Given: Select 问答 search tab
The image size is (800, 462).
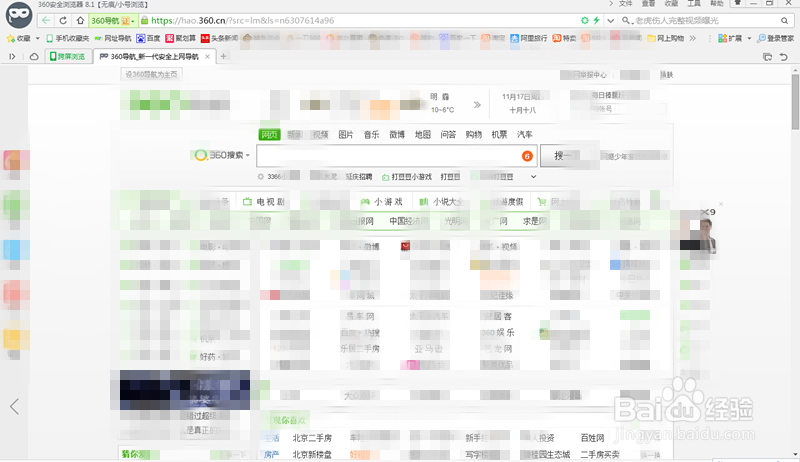Looking at the screenshot, I should tap(448, 135).
